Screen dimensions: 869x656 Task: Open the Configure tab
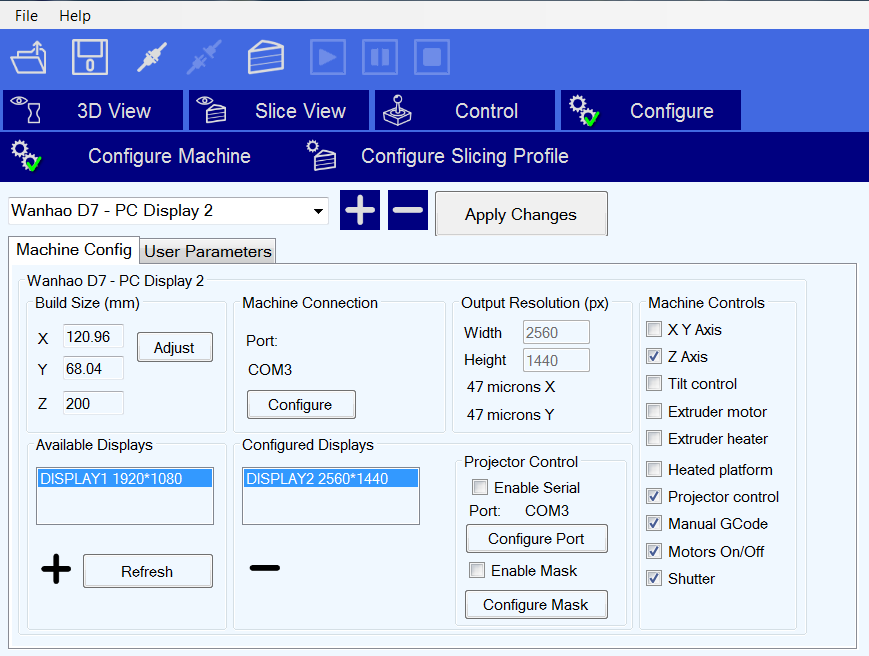tap(651, 111)
